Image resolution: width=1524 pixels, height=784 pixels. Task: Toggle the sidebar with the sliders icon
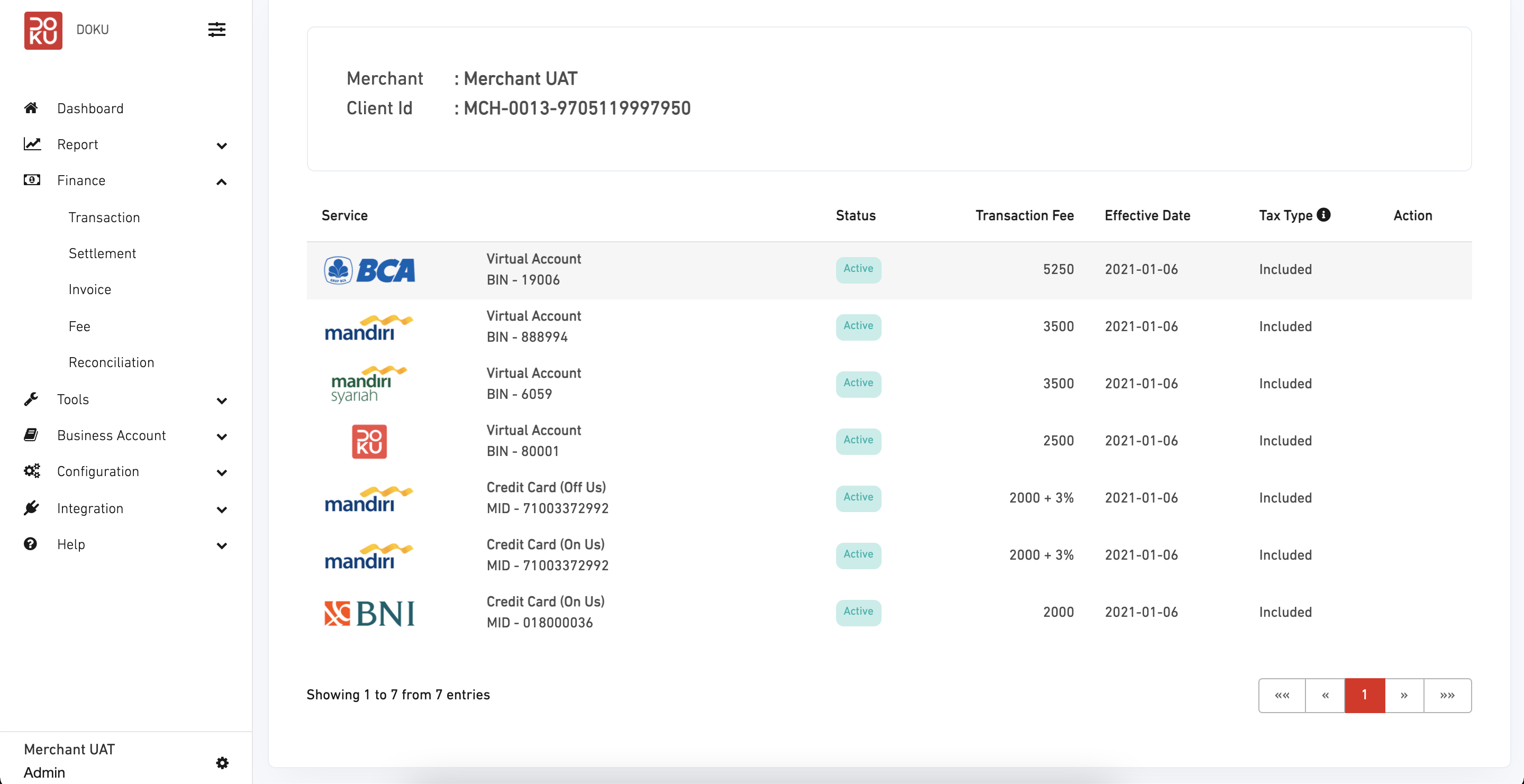216,30
